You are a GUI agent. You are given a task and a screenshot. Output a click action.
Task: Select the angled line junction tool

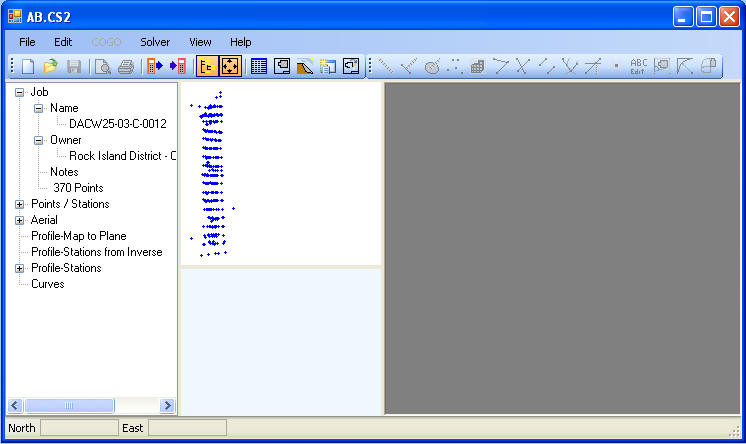501,66
